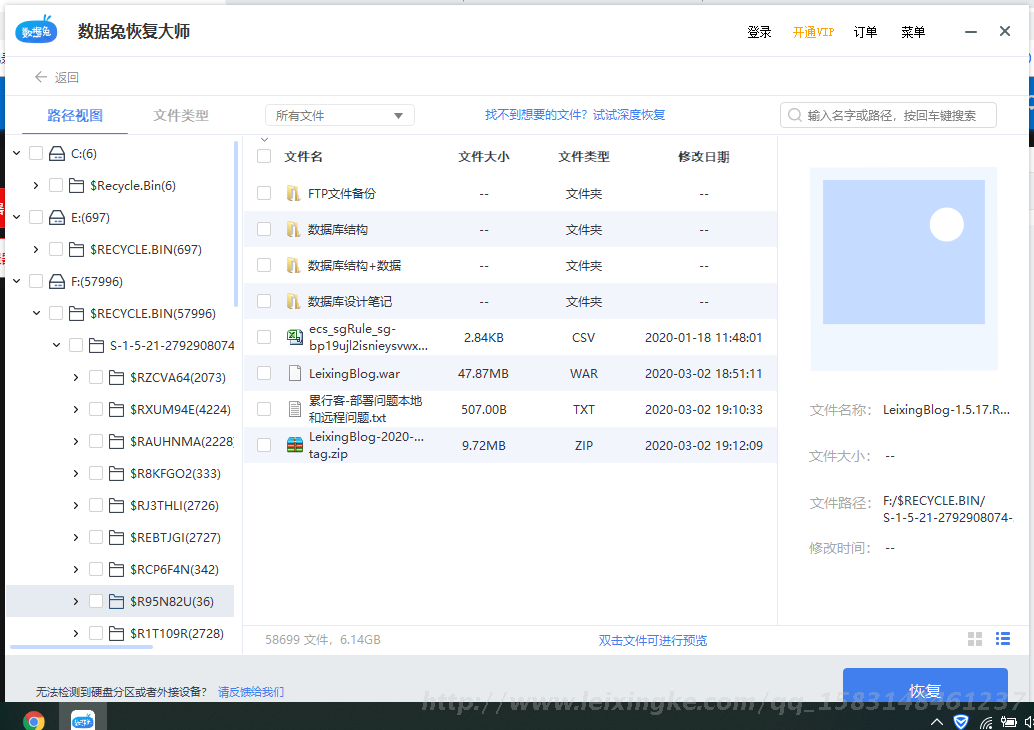Expand the $Recycle.Bin(6) node
1034x730 pixels.
[x=36, y=185]
